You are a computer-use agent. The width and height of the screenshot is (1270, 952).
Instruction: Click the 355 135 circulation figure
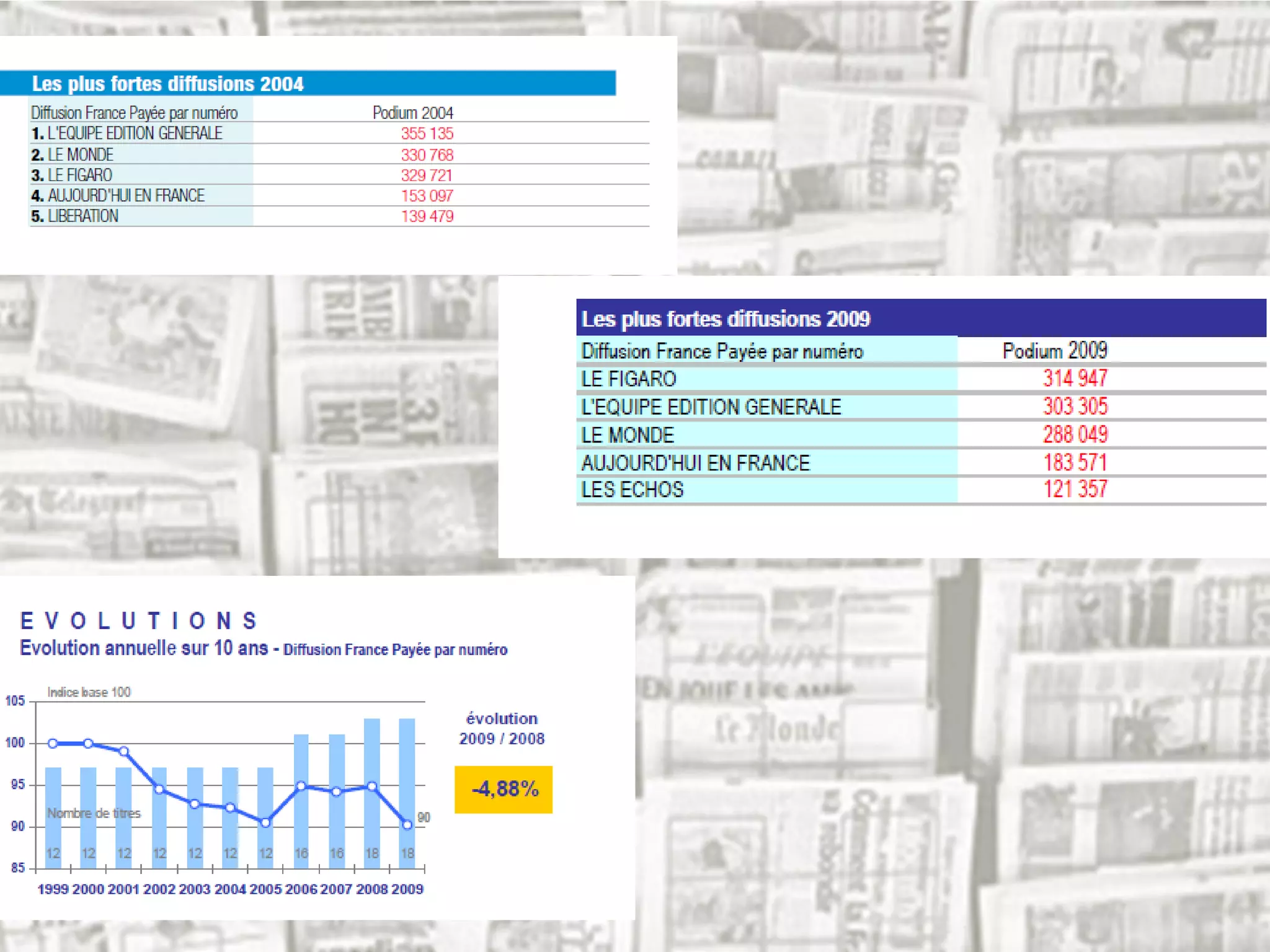point(427,133)
